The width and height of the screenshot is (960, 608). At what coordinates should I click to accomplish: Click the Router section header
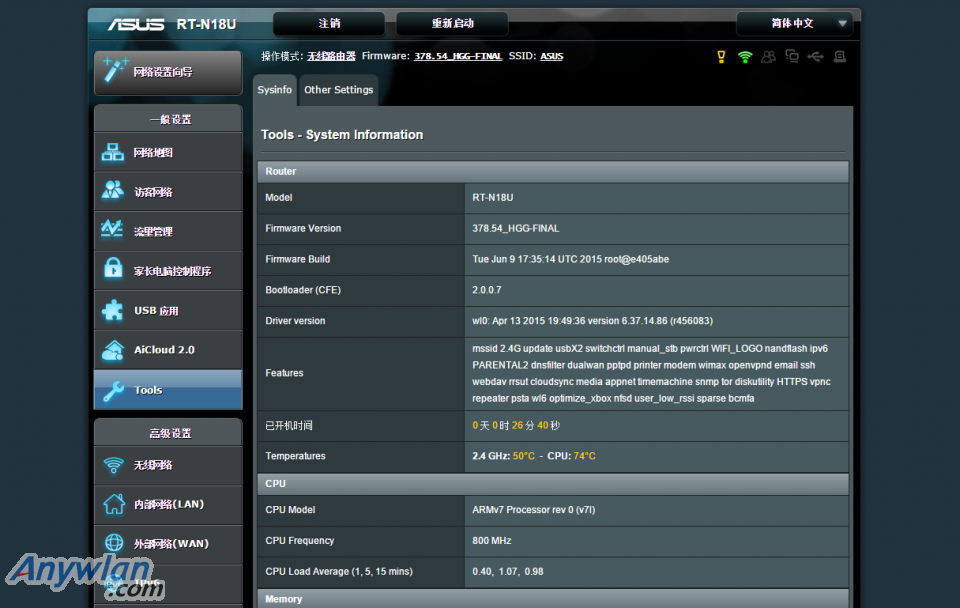553,171
